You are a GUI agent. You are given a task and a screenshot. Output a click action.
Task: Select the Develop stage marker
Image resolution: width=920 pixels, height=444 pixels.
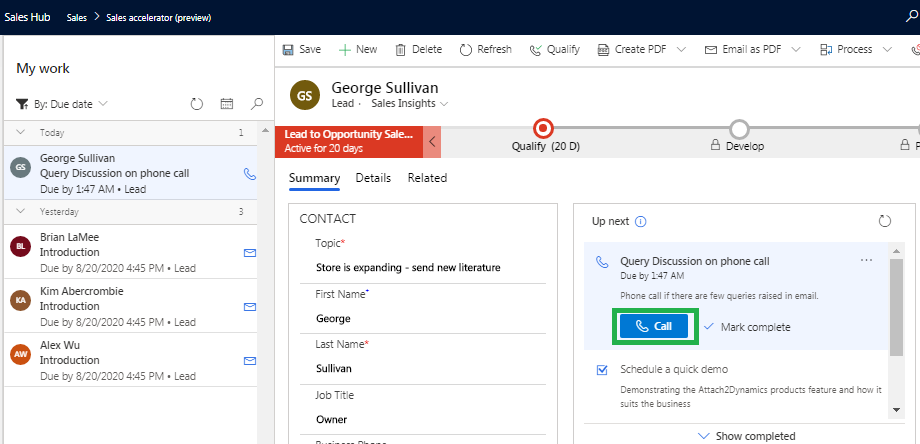740,128
